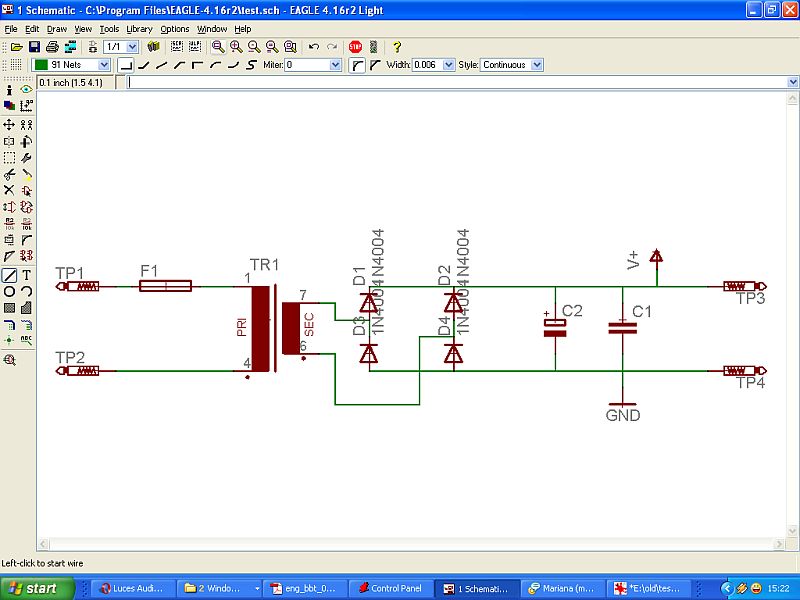Select the Delete X tool
This screenshot has height=600, width=800.
pyautogui.click(x=9, y=191)
